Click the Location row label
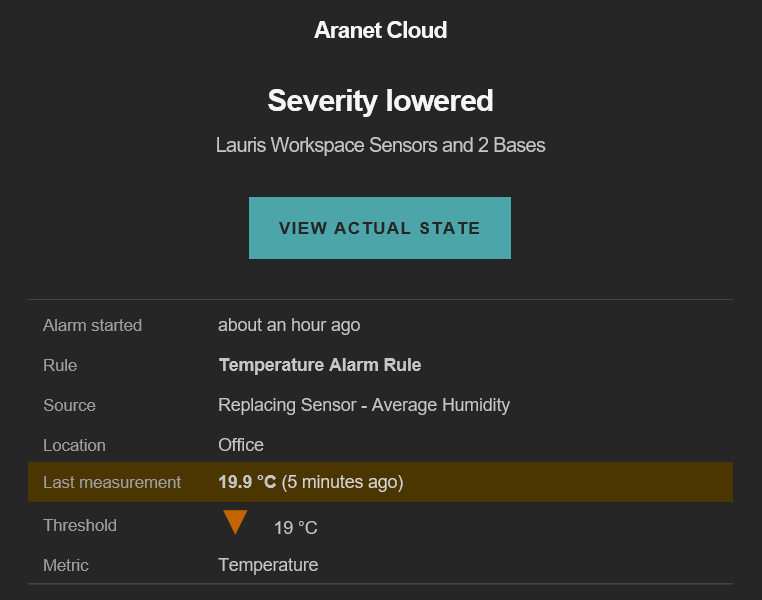The height and width of the screenshot is (600, 762). point(74,445)
